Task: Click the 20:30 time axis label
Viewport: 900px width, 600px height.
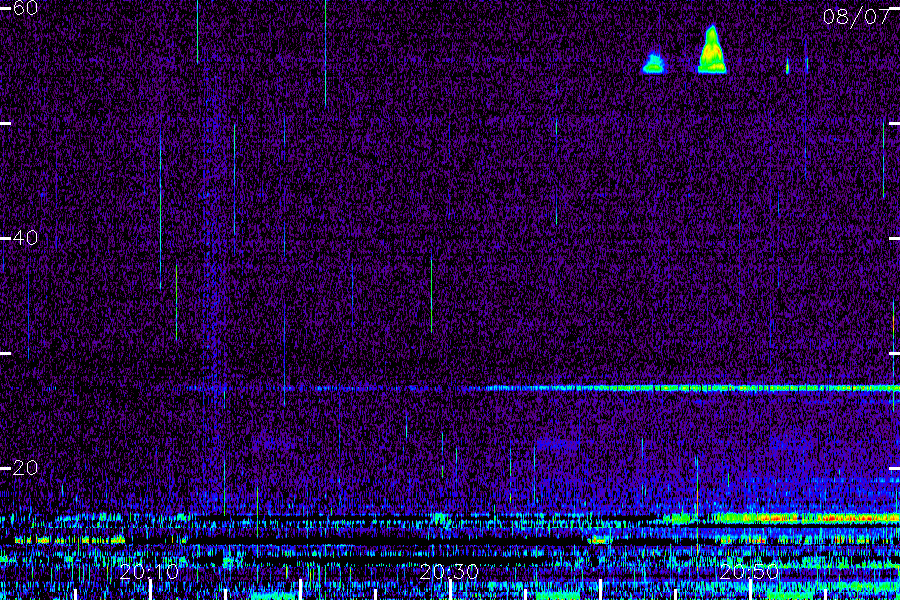Action: coord(449,572)
